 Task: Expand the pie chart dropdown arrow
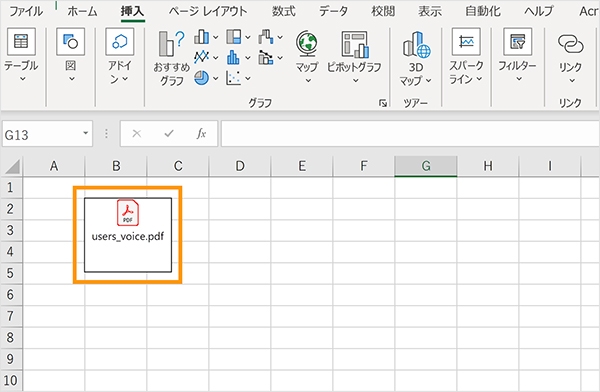coord(216,78)
